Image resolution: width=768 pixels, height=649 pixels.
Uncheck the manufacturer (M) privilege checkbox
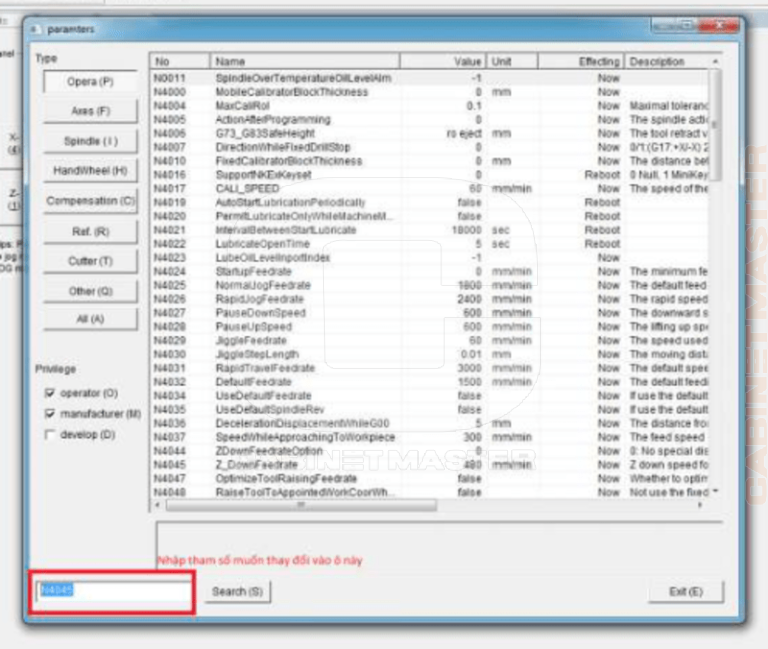(51, 414)
